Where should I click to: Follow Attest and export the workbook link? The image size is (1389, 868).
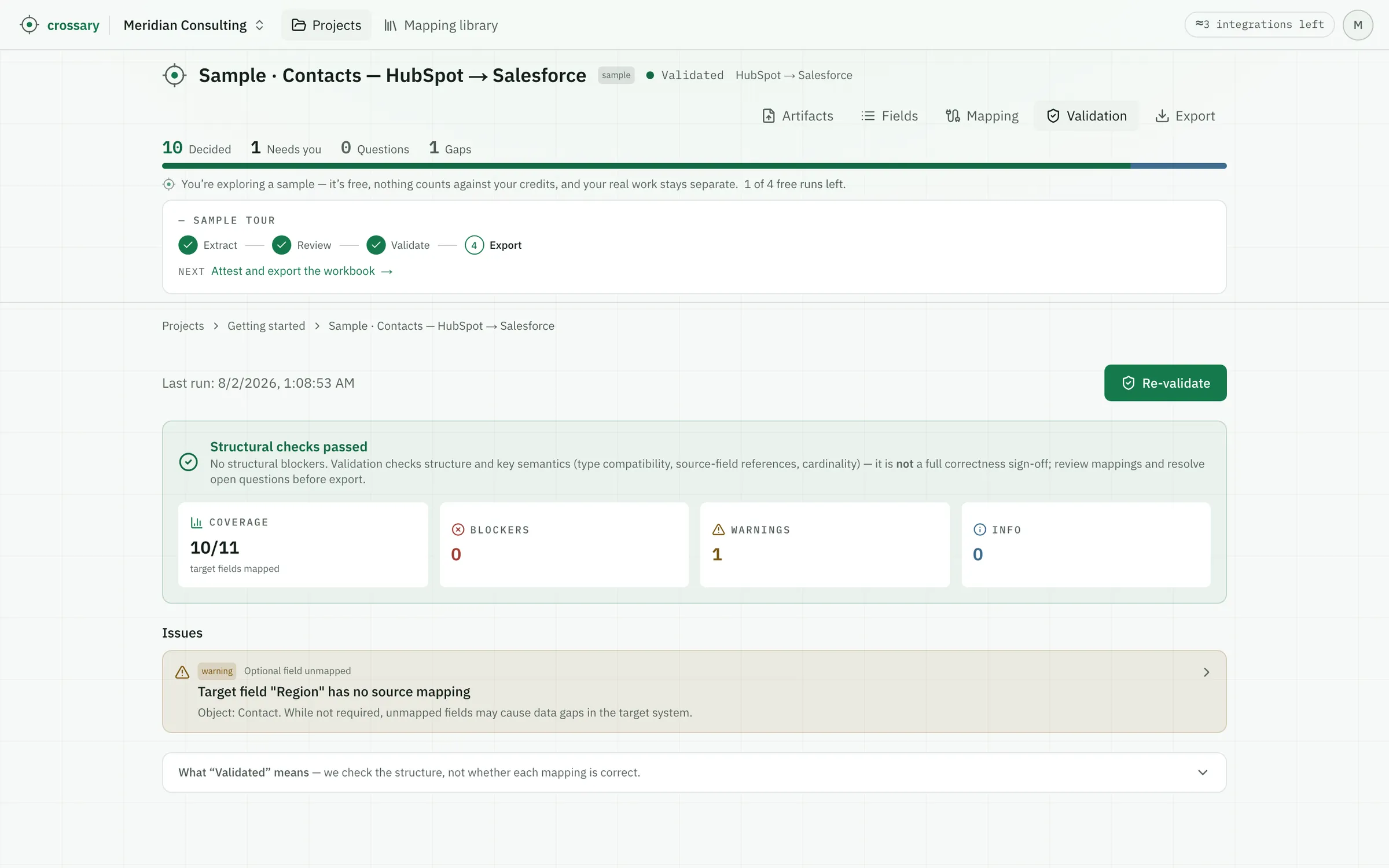(302, 271)
